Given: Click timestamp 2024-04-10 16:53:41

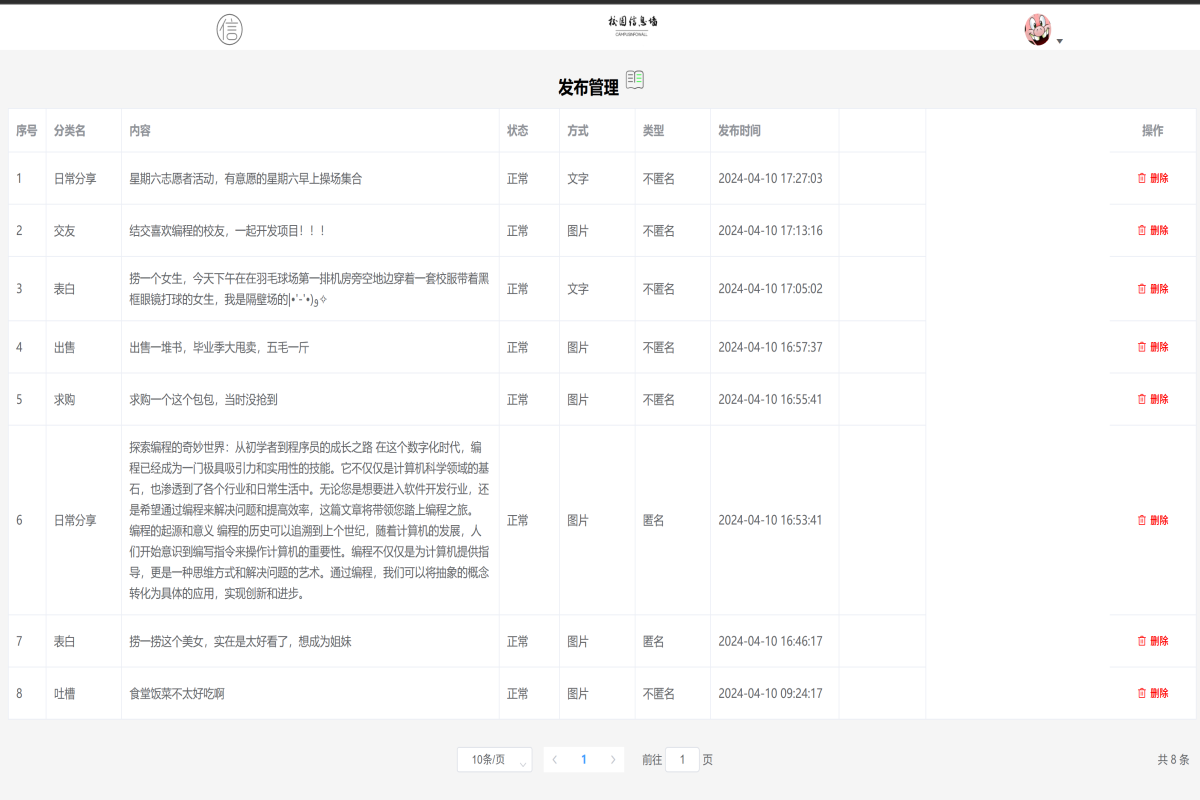Looking at the screenshot, I should (x=770, y=521).
